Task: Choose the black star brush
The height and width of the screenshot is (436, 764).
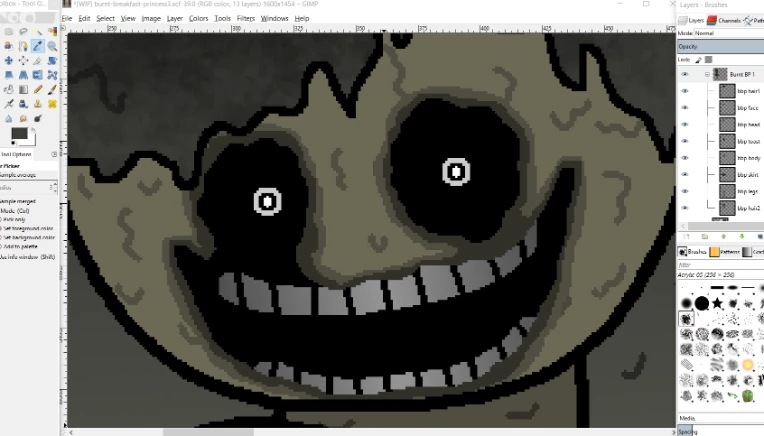Action: tap(717, 303)
